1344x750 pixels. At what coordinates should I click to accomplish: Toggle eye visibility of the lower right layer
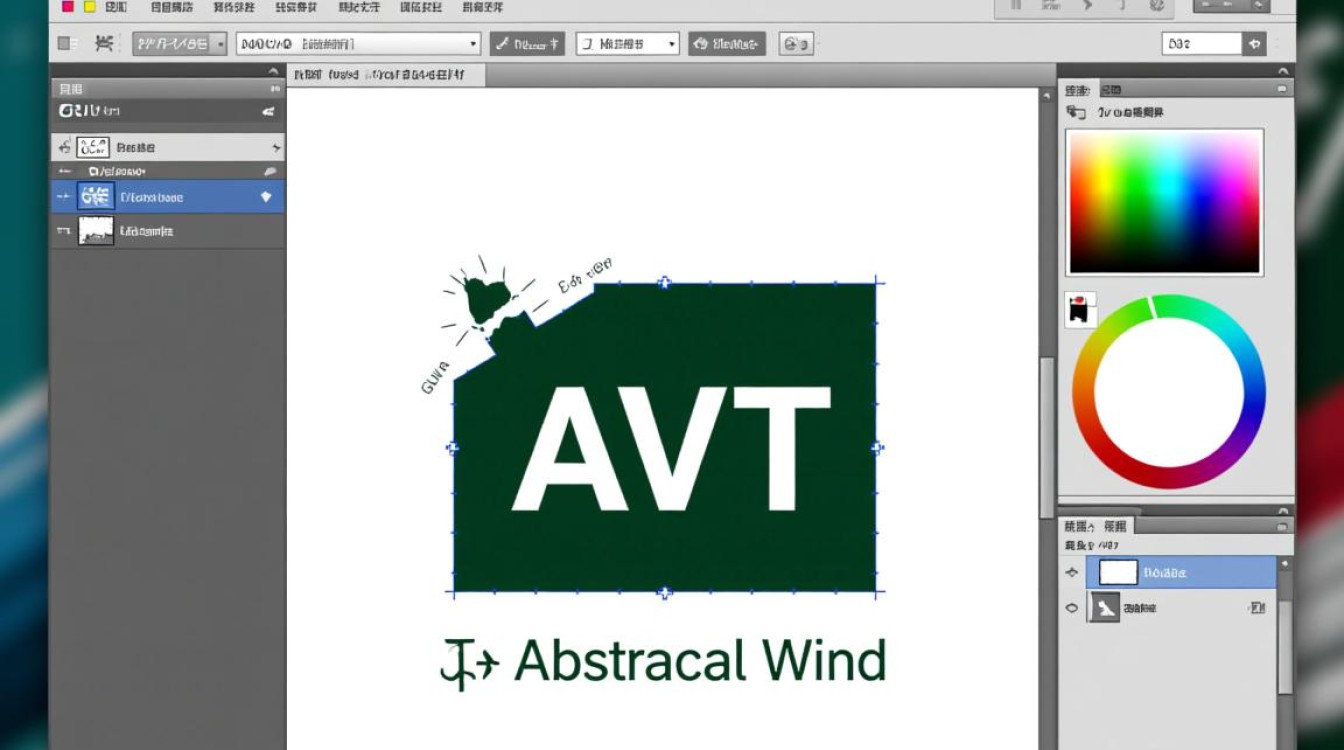point(1072,608)
